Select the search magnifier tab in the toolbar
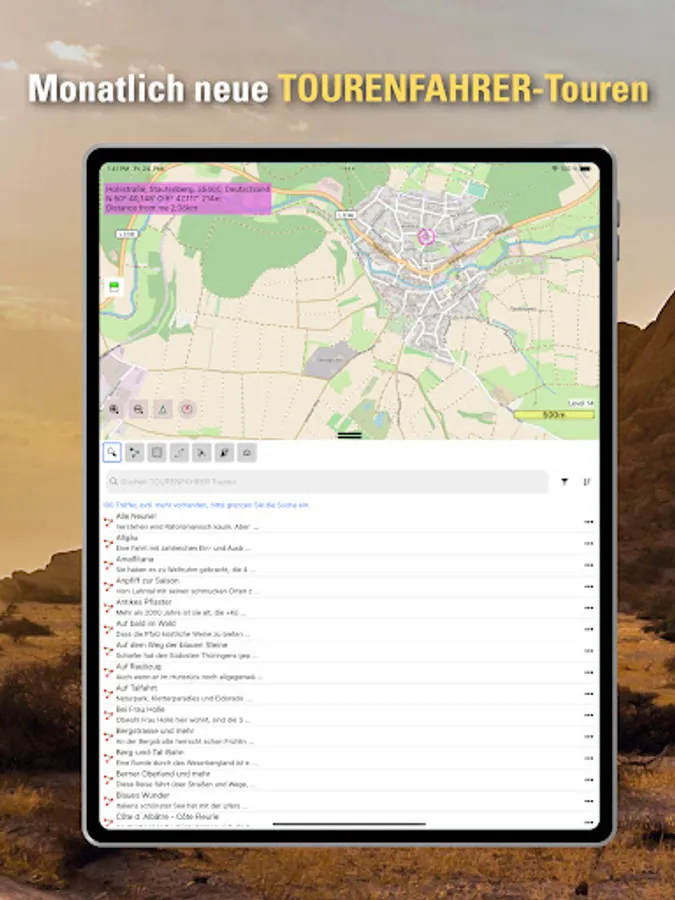The width and height of the screenshot is (675, 900). 112,452
